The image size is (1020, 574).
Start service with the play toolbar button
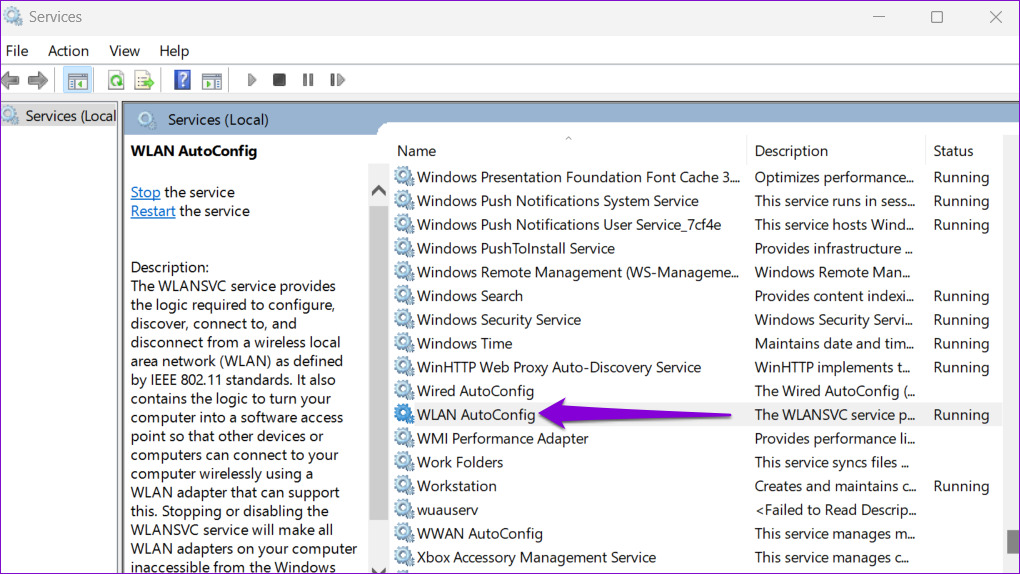tap(252, 80)
